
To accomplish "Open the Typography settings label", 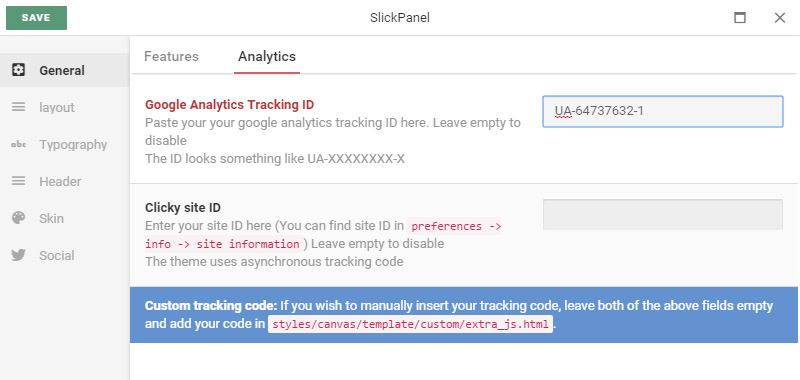I will pos(73,145).
